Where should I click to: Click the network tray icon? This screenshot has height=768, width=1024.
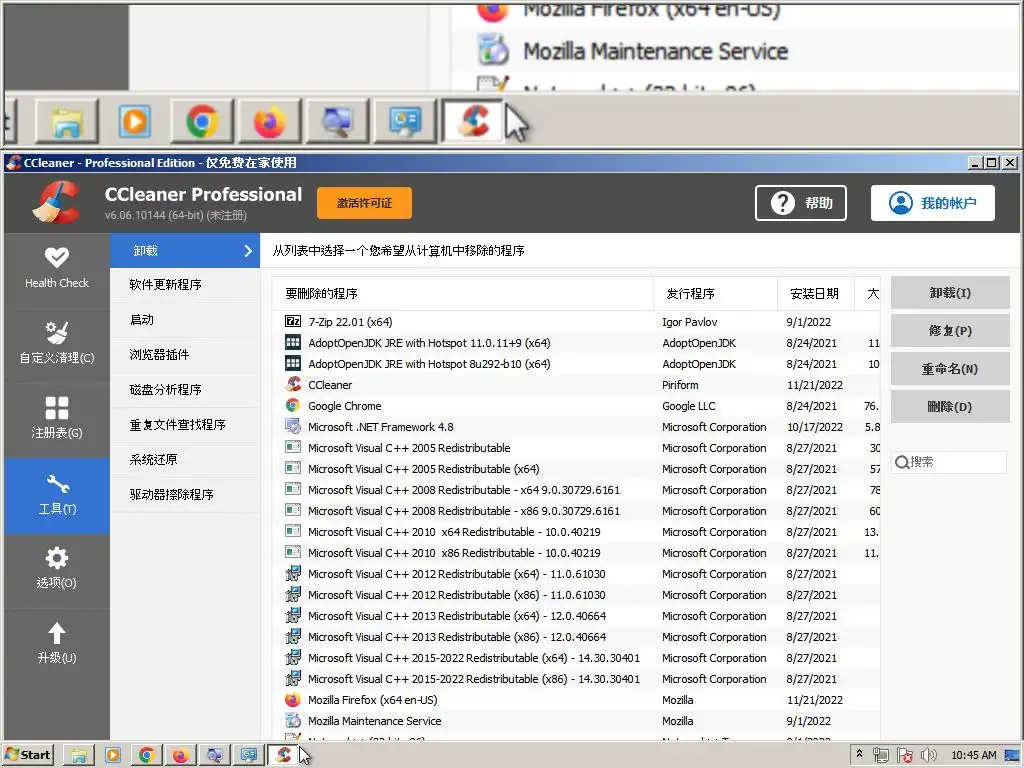881,755
